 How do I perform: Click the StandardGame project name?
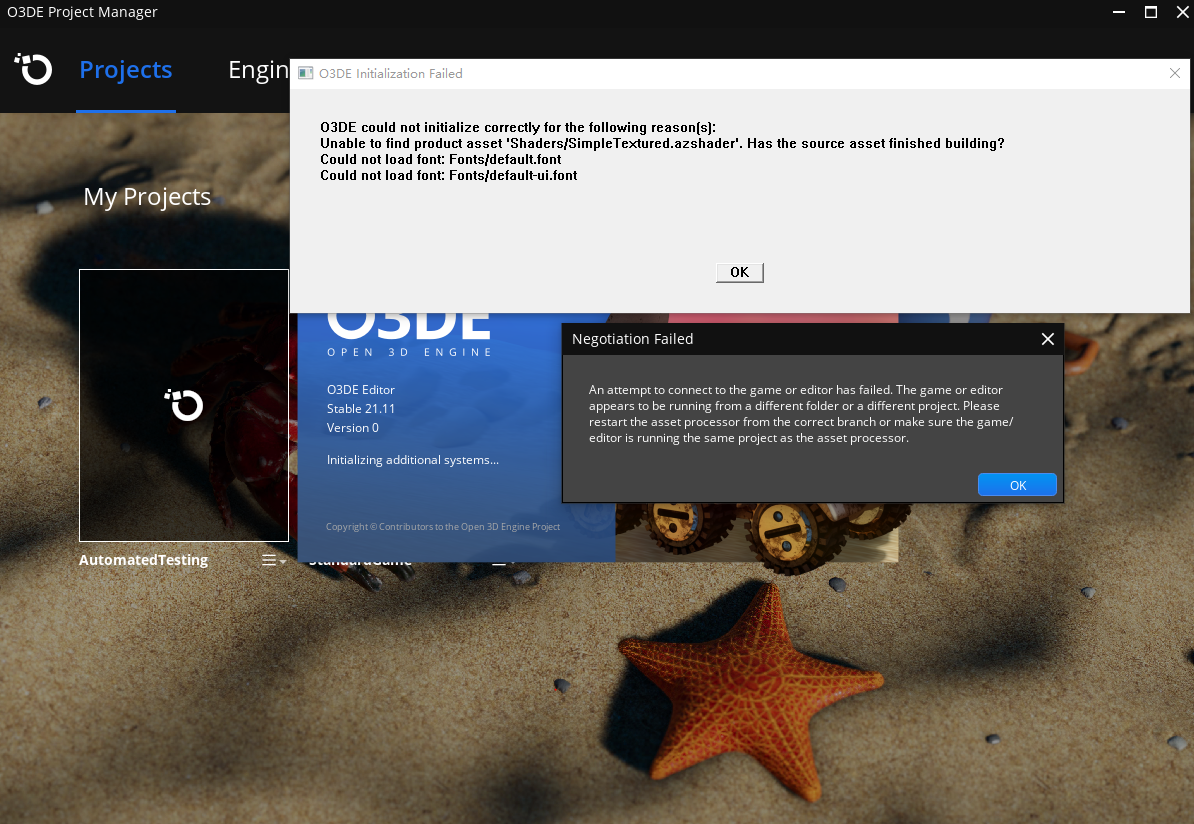(360, 559)
